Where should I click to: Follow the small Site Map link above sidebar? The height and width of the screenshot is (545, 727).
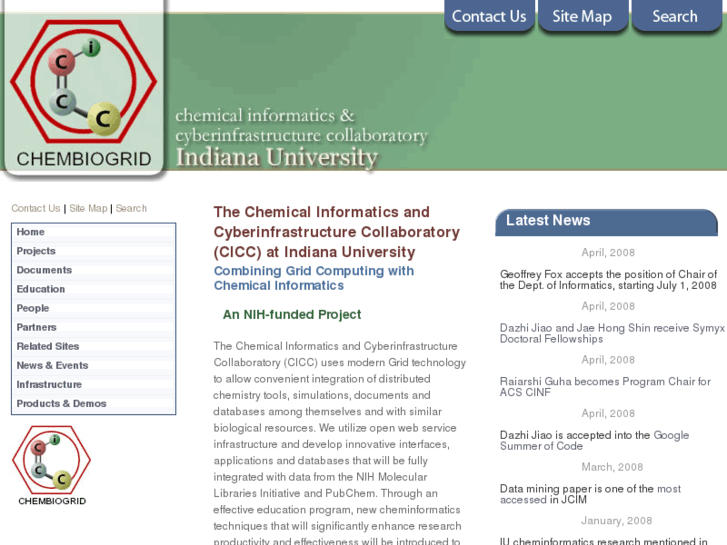[x=88, y=208]
